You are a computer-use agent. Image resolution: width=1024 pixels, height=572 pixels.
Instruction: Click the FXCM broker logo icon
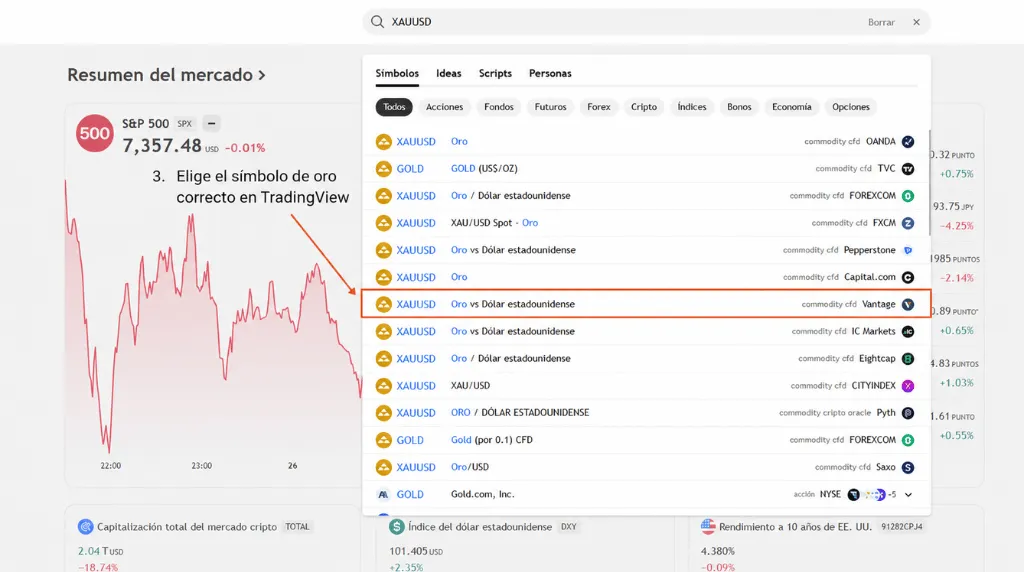click(908, 223)
